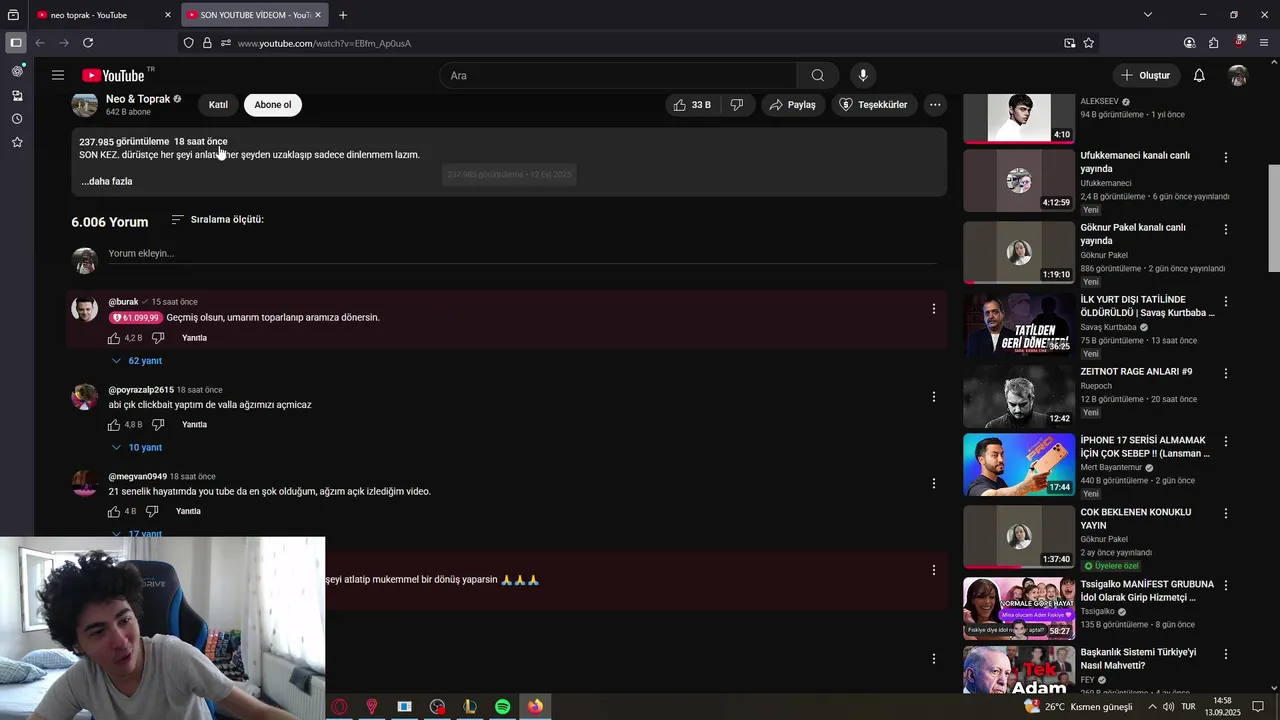
Task: Open the ChatGPT sidebar panel icon
Action: (17, 71)
